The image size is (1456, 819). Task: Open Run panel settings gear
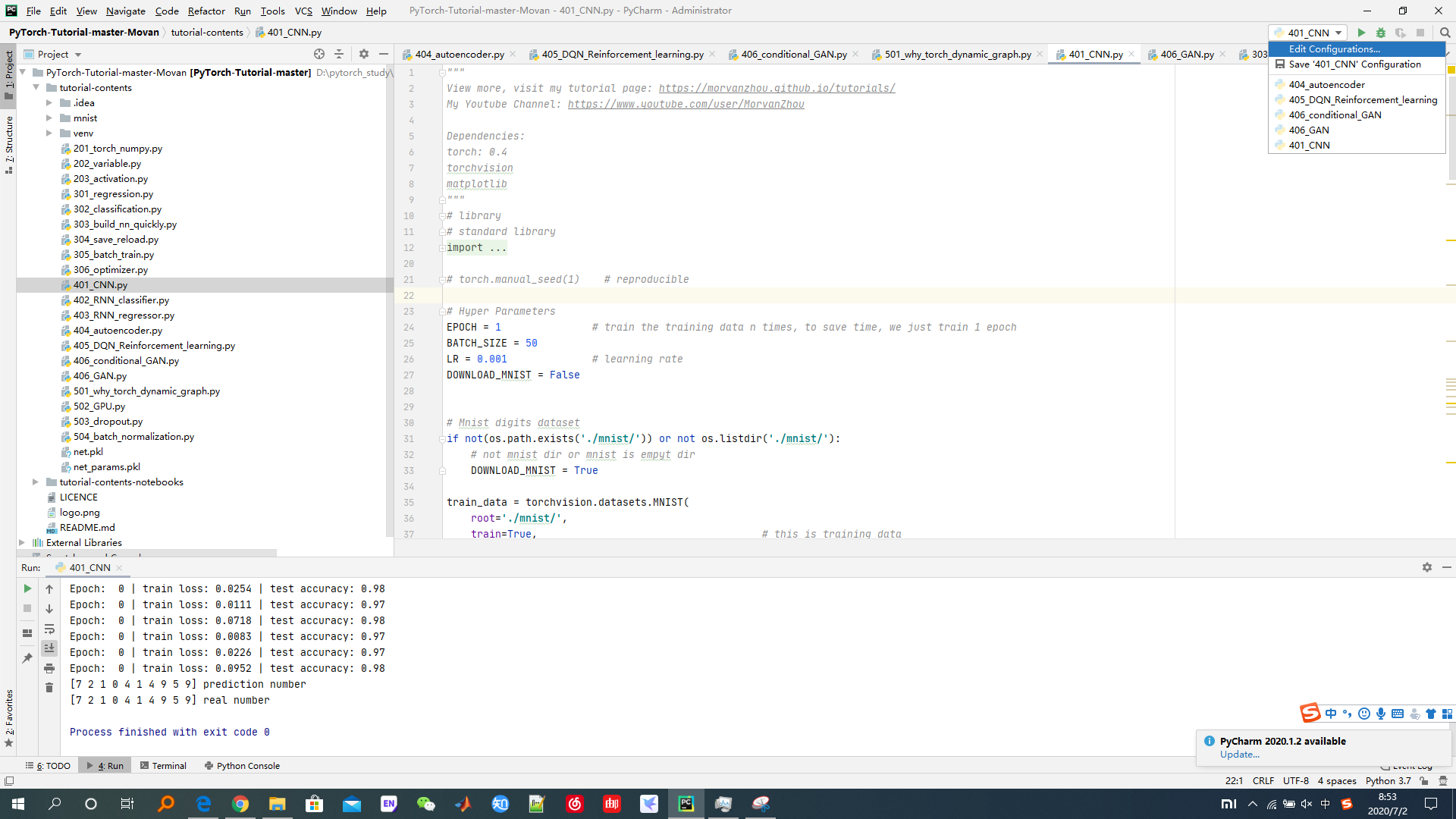tap(1426, 567)
